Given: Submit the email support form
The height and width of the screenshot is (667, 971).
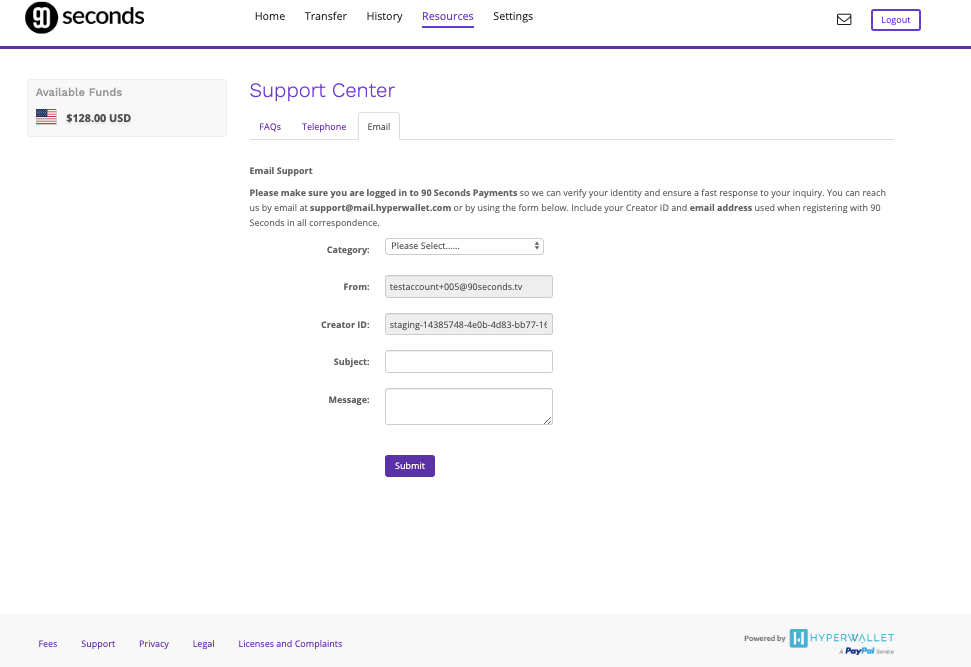Looking at the screenshot, I should pyautogui.click(x=409, y=466).
